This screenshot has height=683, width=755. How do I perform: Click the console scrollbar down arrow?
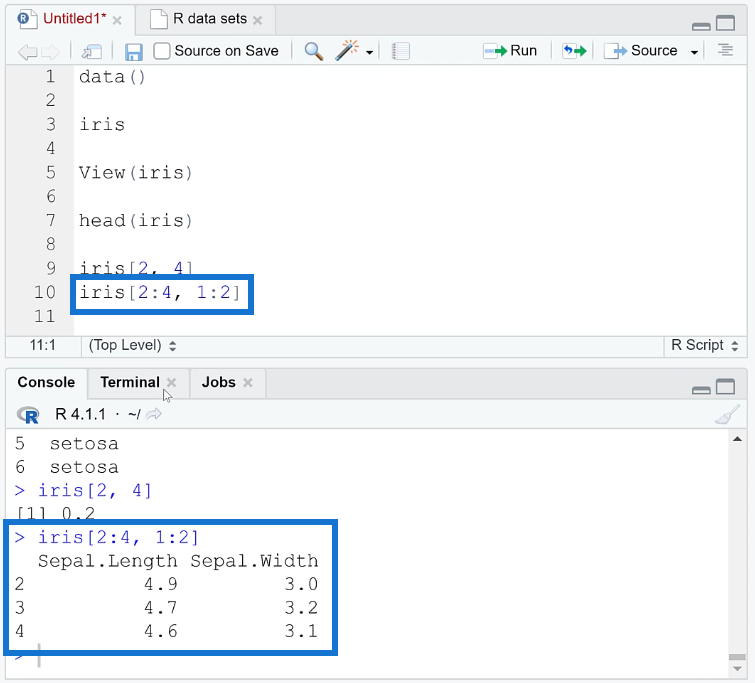point(737,669)
